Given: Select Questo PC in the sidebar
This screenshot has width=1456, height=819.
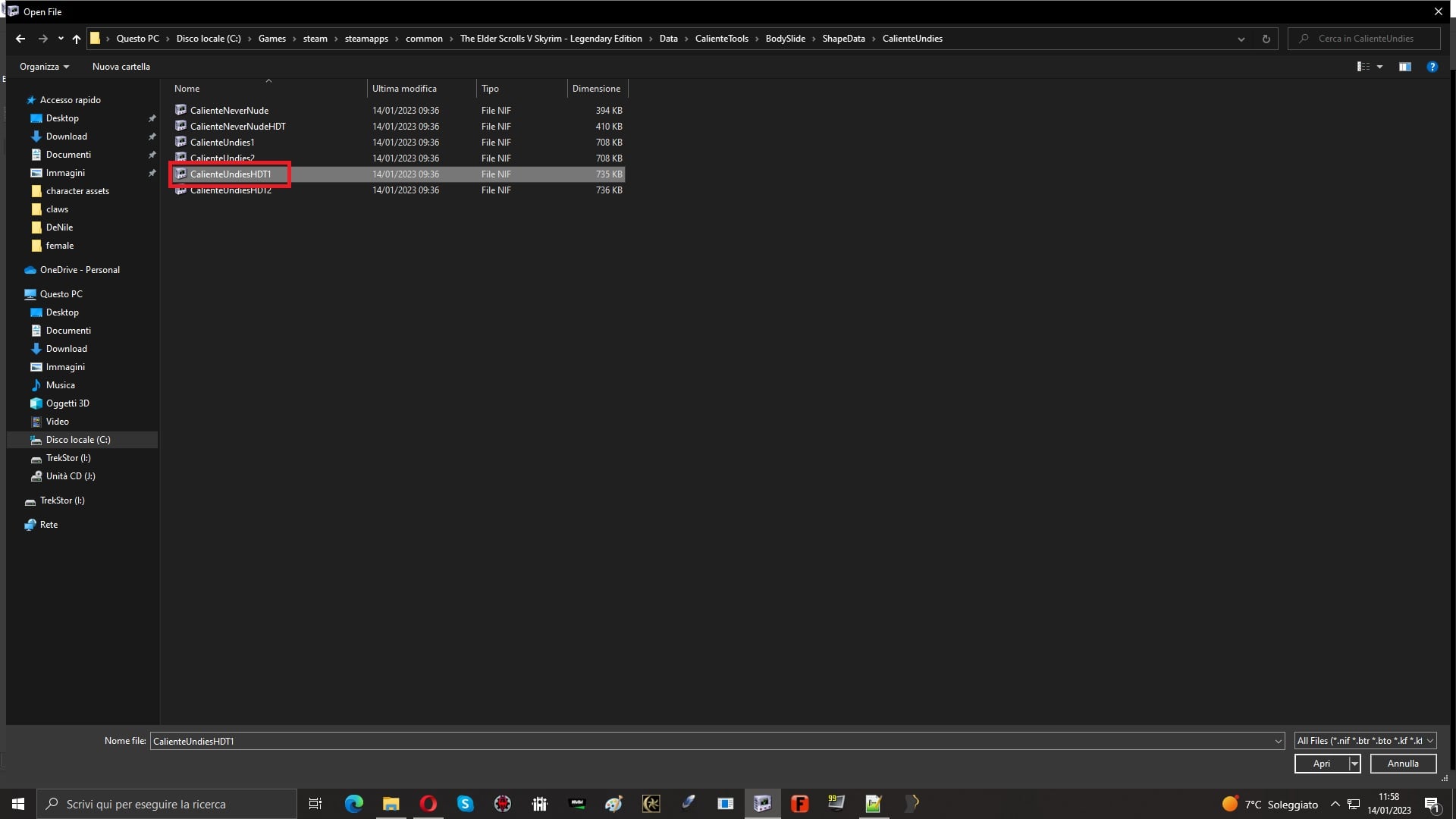Looking at the screenshot, I should coord(61,294).
